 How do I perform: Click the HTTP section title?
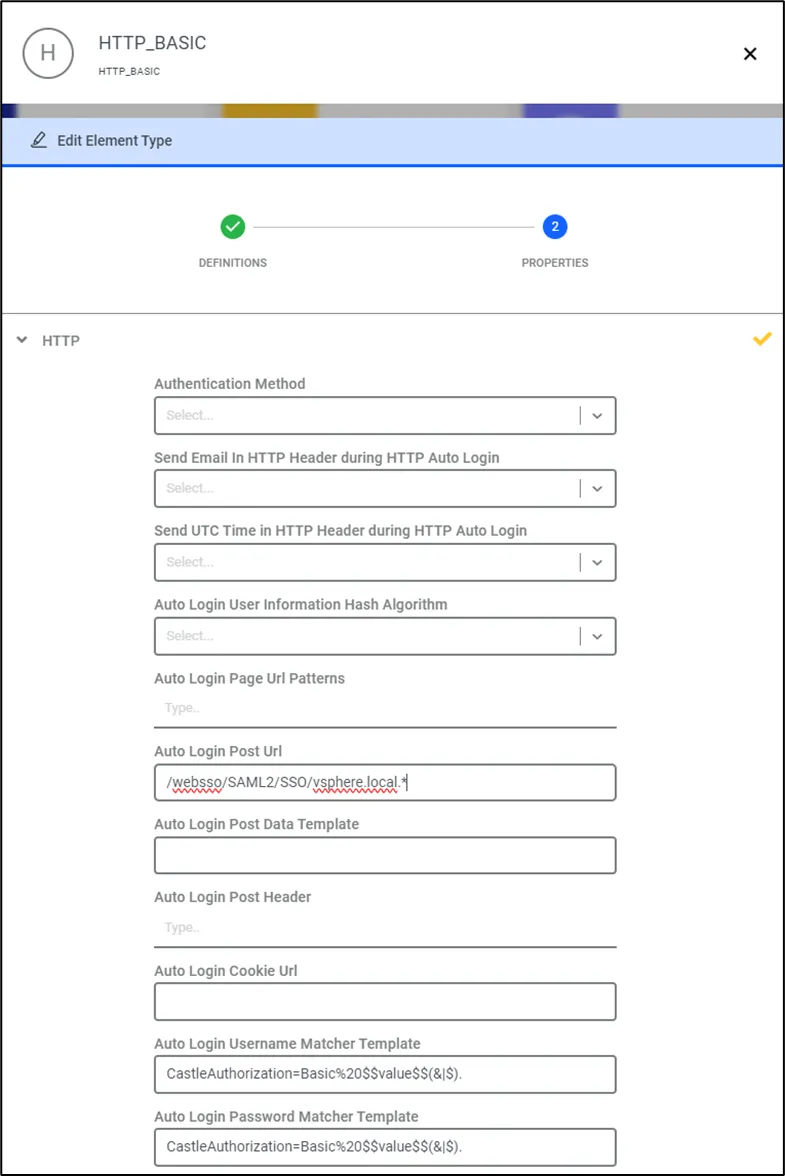61,340
